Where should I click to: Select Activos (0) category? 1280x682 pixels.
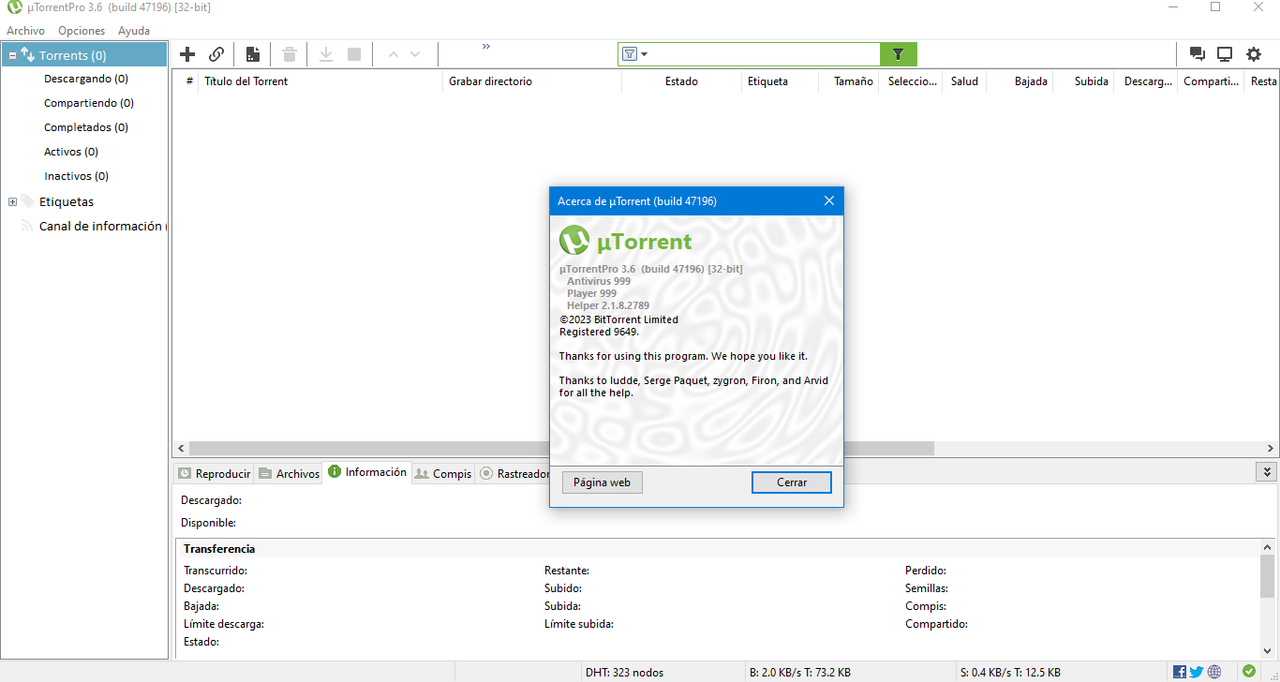[71, 152]
